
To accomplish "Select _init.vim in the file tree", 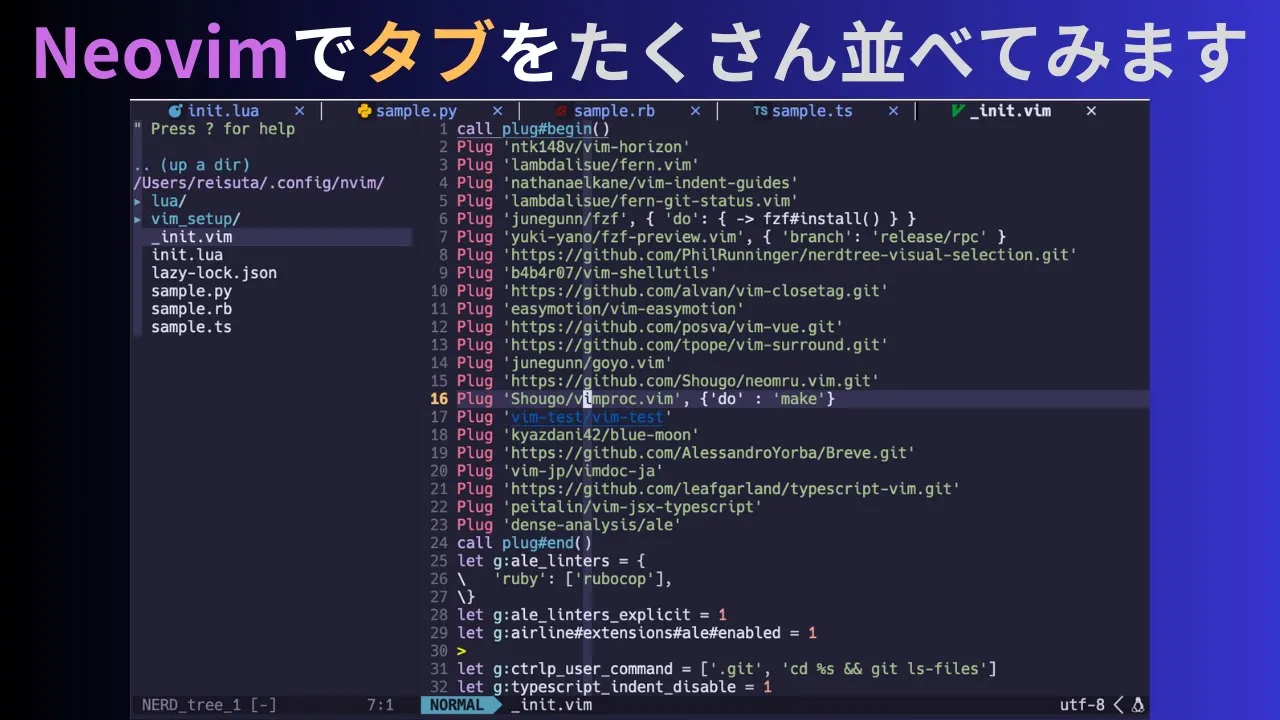I will pyautogui.click(x=192, y=237).
